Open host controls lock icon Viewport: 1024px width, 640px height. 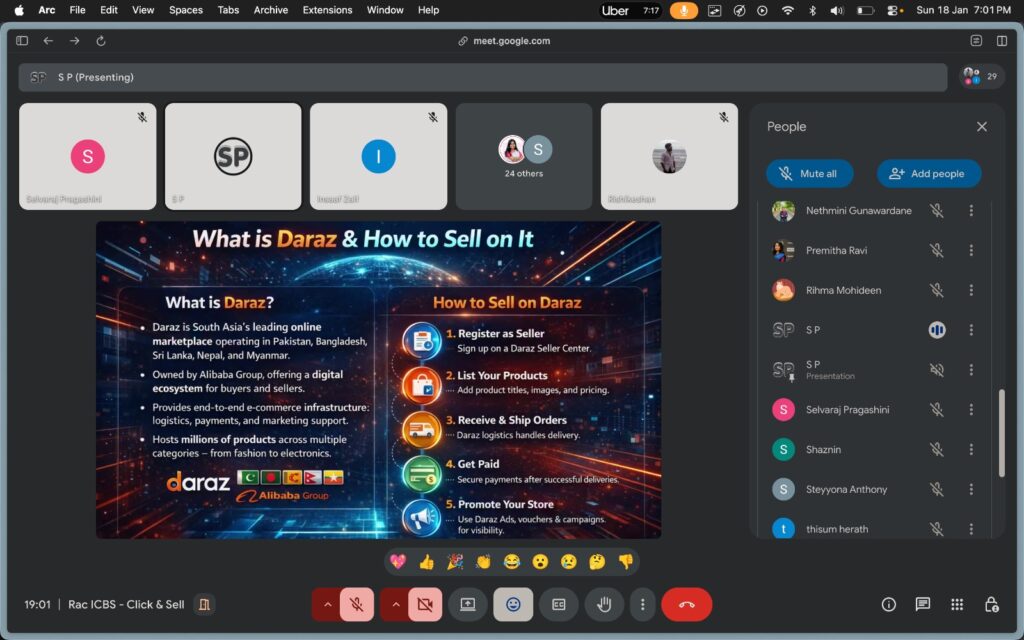[x=991, y=604]
